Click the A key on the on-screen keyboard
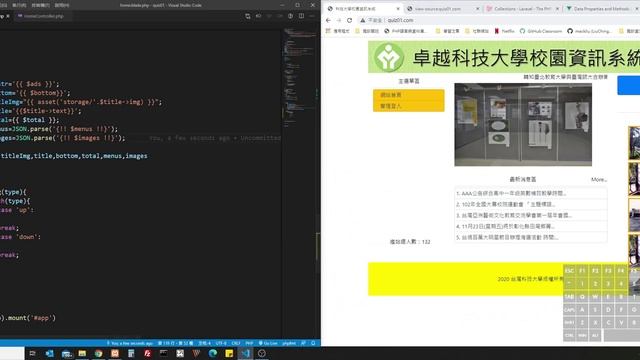The width and height of the screenshot is (640, 360). pyautogui.click(x=582, y=310)
